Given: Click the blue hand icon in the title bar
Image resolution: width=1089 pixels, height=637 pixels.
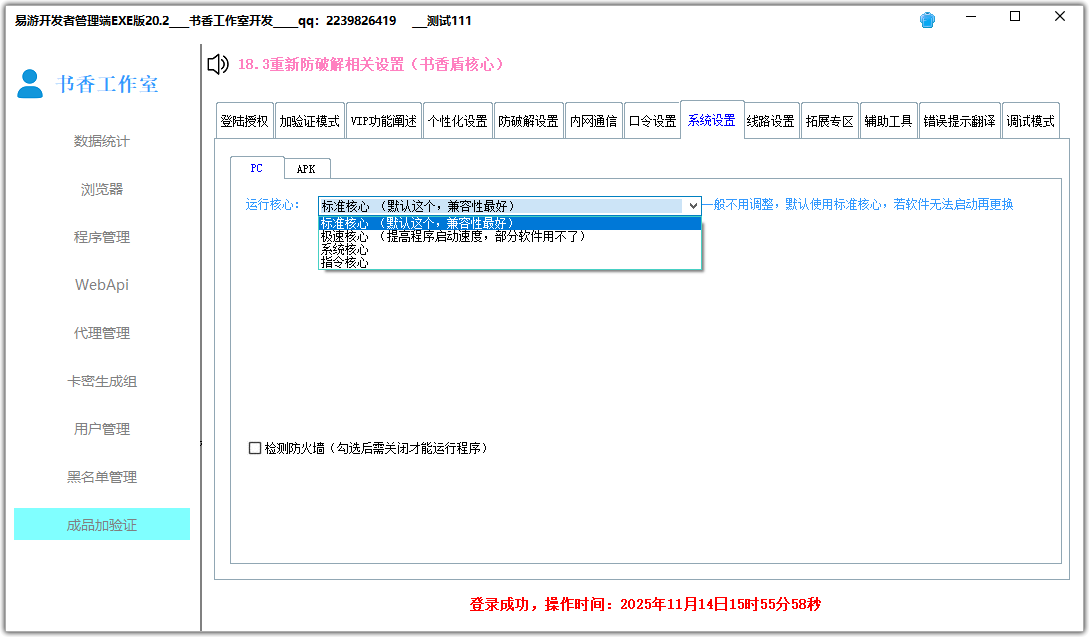Looking at the screenshot, I should pyautogui.click(x=926, y=18).
